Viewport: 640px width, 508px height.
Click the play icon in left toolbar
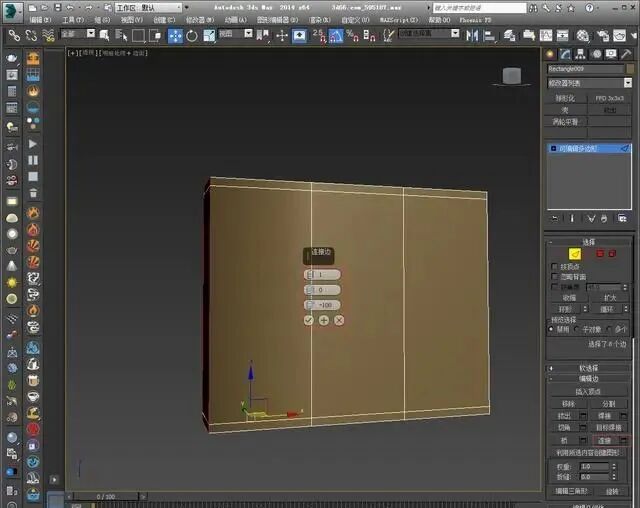33,144
